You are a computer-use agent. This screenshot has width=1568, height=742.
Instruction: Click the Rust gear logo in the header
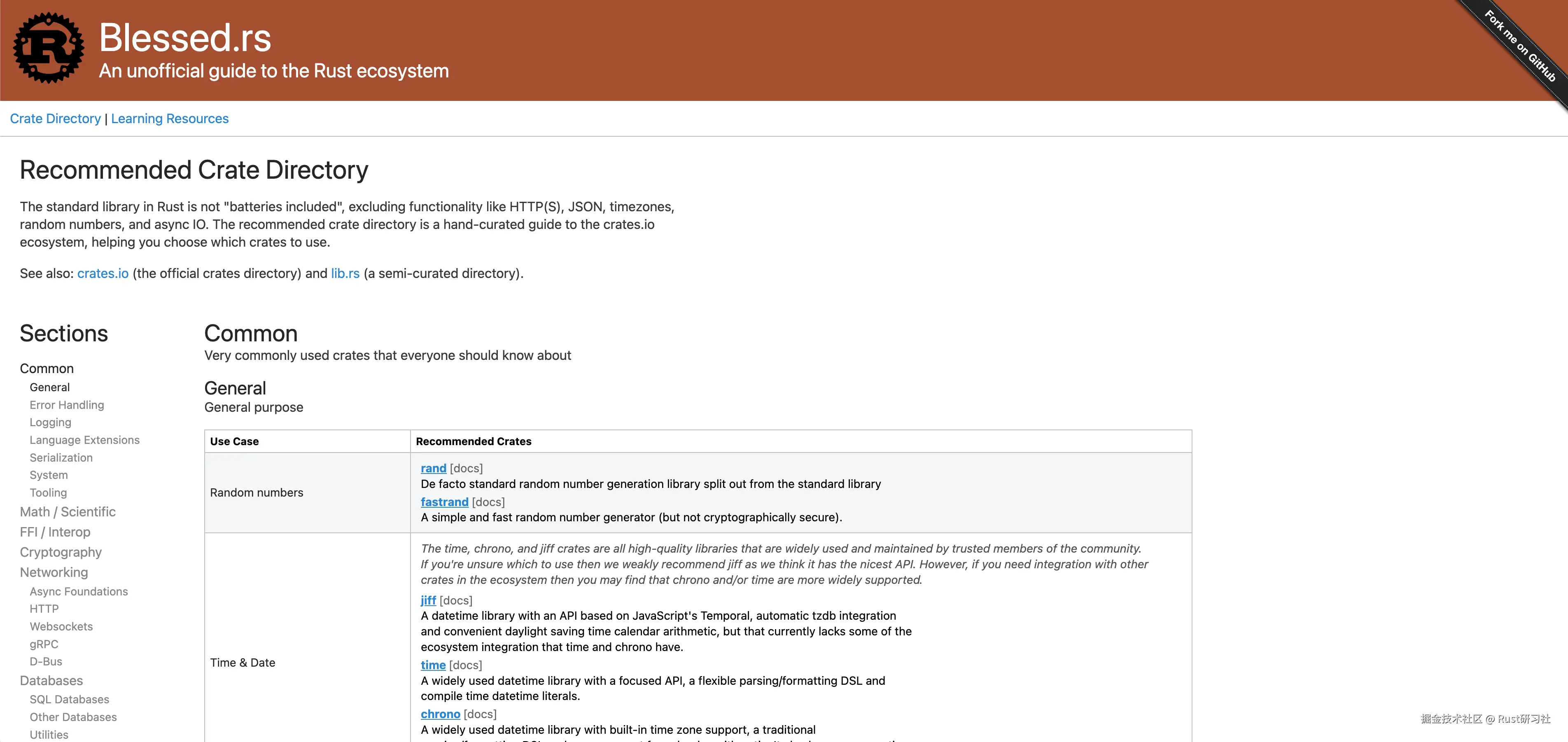[49, 47]
